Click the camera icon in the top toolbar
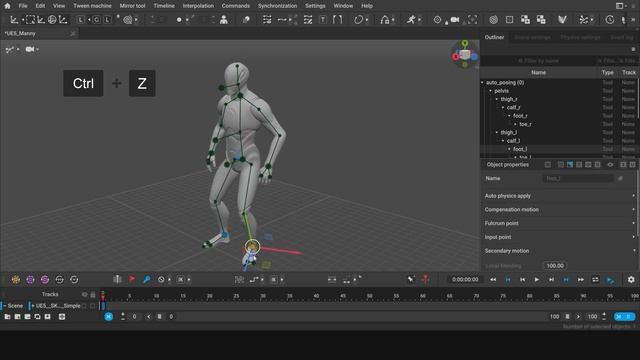Viewport: 640px width, 360px height. coord(455,20)
